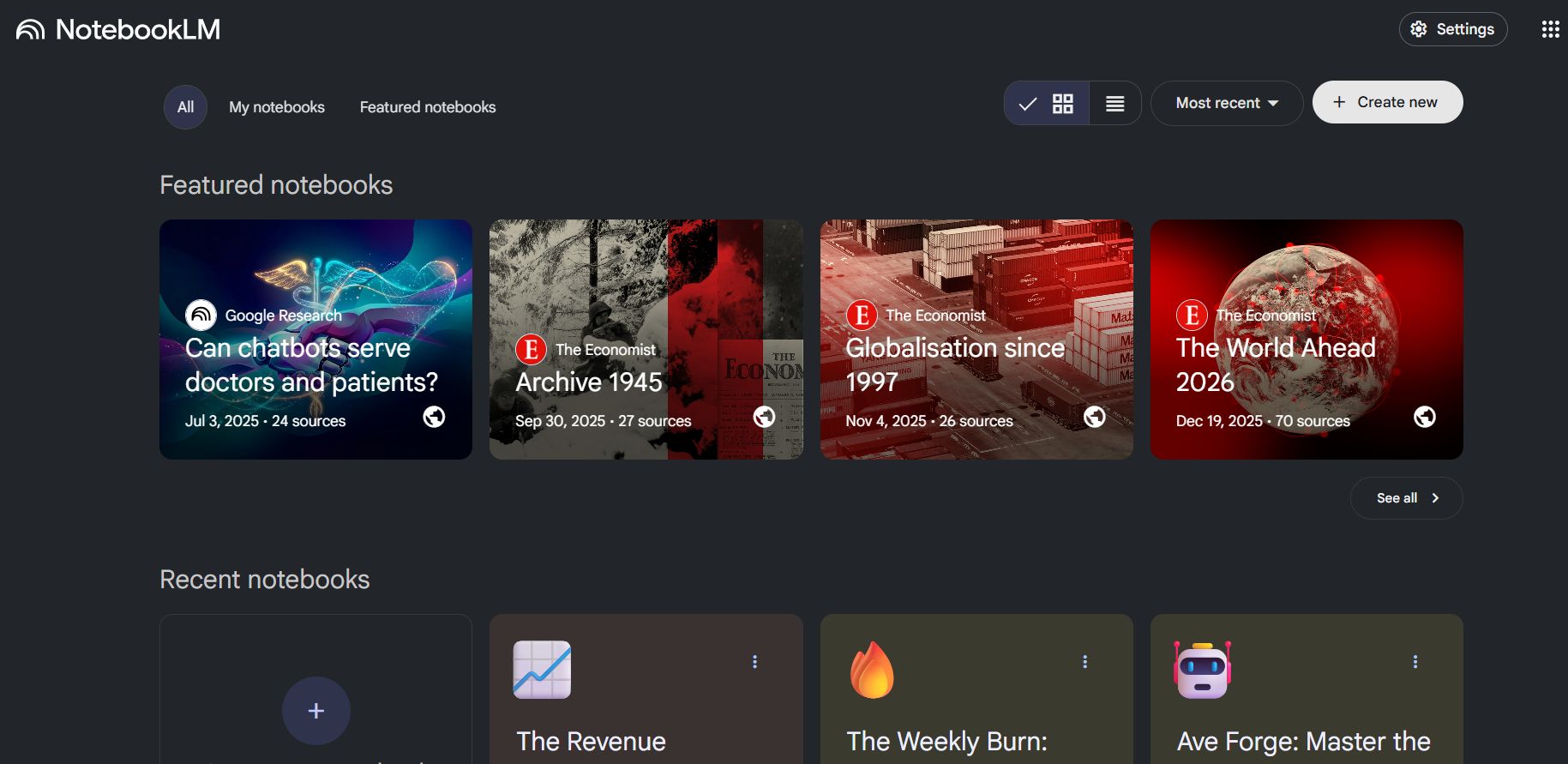Click the fire emoji on The Weekly Burn
Viewport: 1568px width, 764px height.
pos(872,670)
